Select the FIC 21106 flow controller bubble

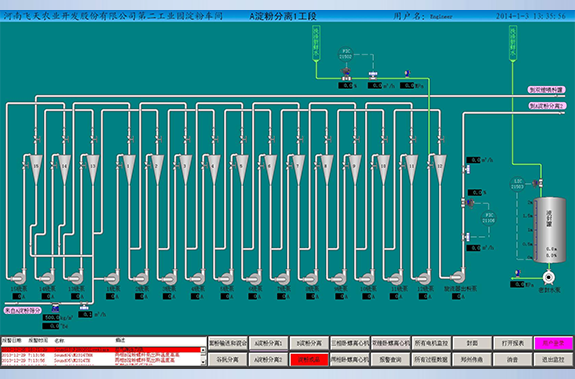tap(488, 218)
